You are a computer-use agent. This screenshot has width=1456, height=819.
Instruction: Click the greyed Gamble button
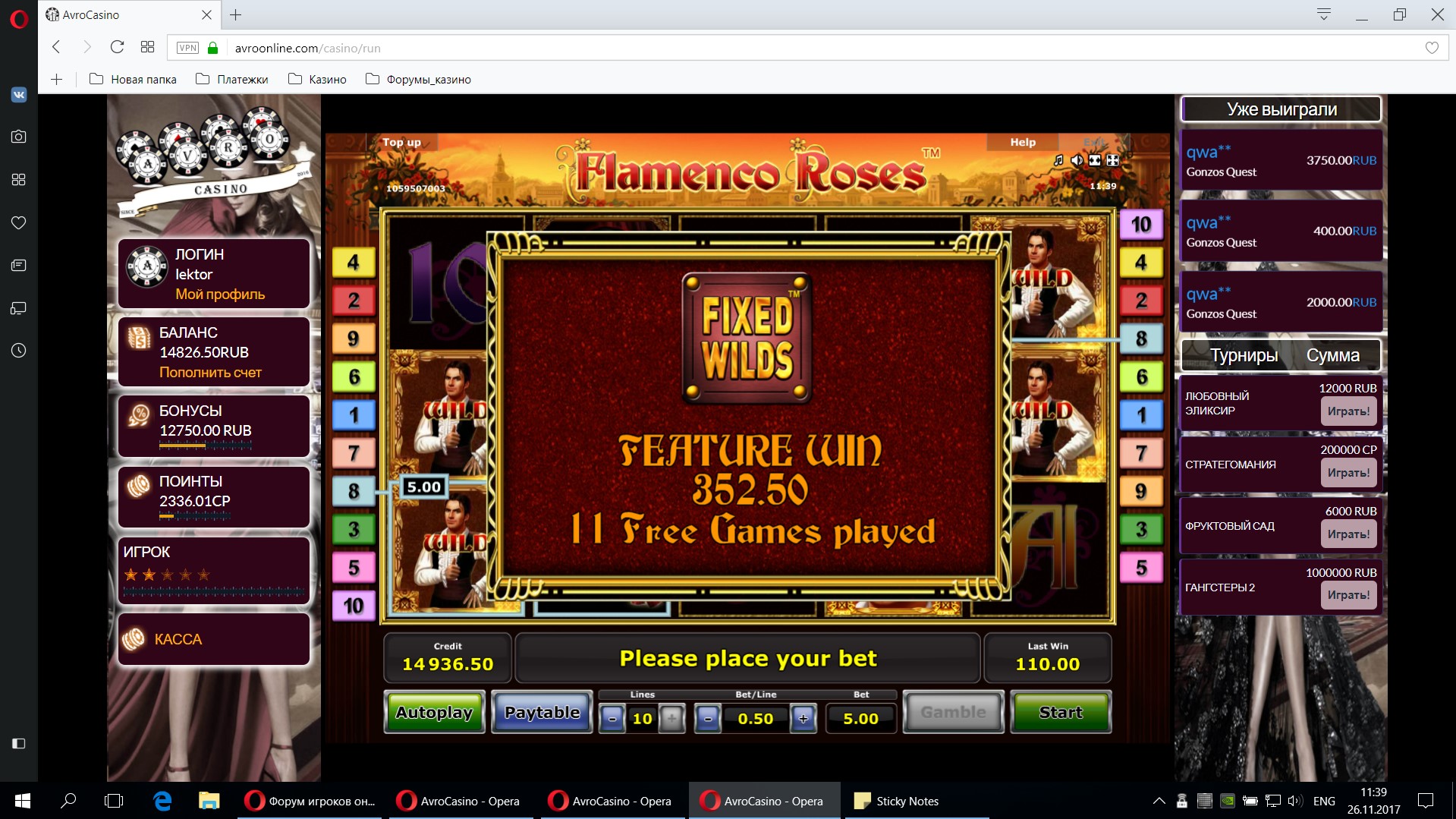click(953, 712)
